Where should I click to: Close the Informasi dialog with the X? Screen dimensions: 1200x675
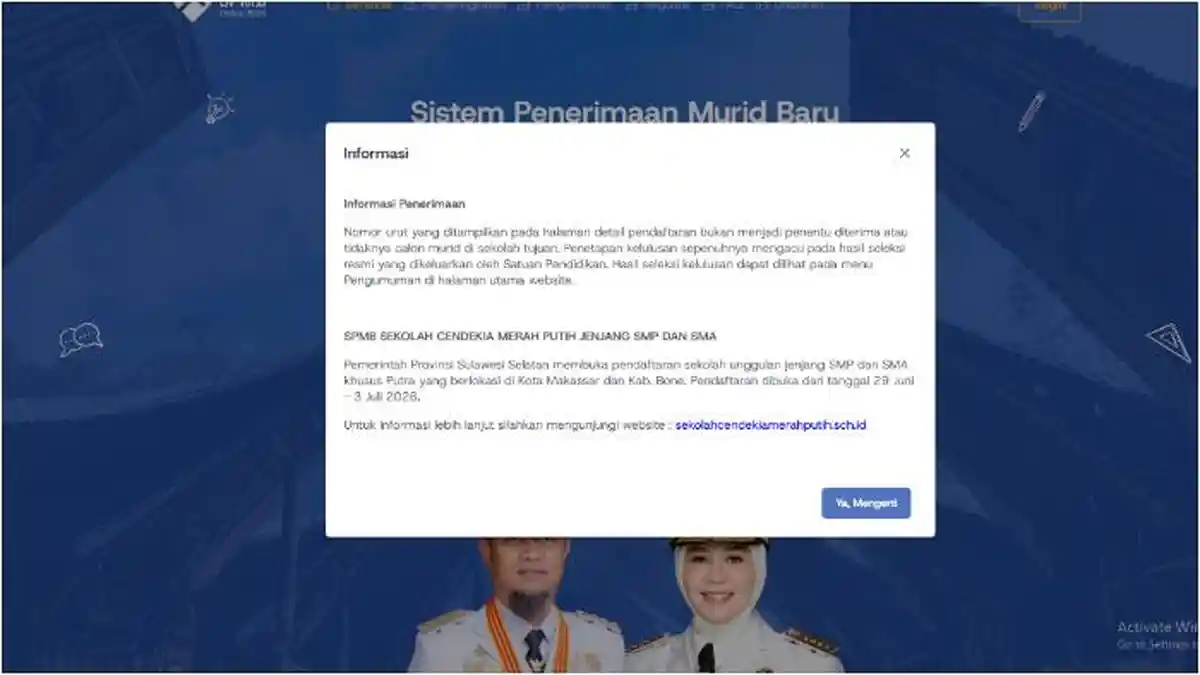pyautogui.click(x=904, y=153)
